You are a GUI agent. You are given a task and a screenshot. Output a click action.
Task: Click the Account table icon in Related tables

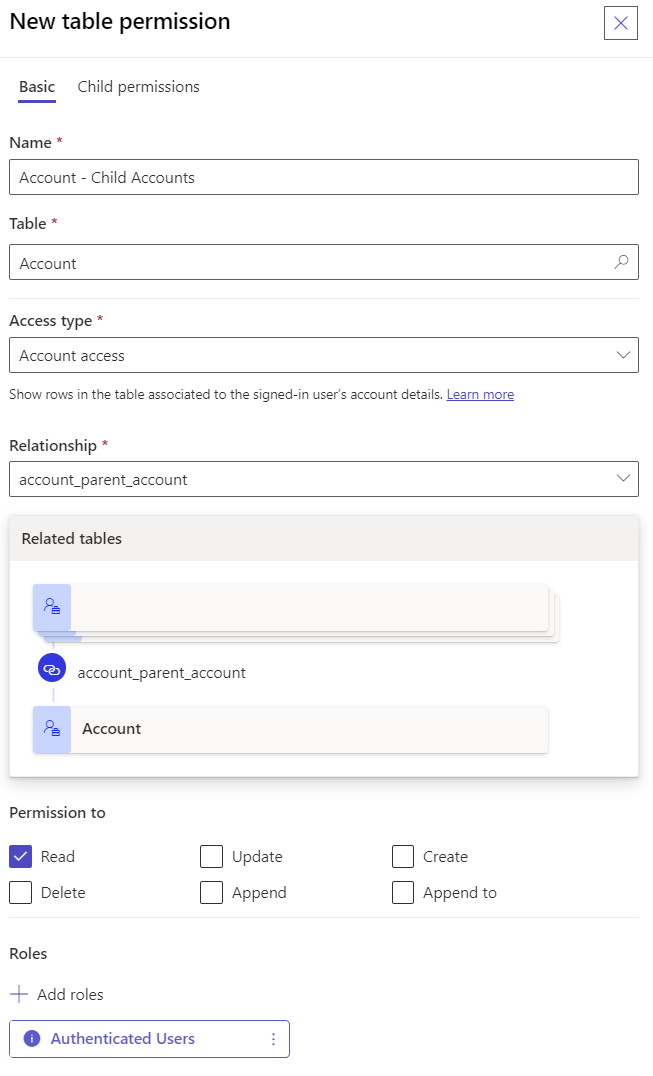coord(51,729)
